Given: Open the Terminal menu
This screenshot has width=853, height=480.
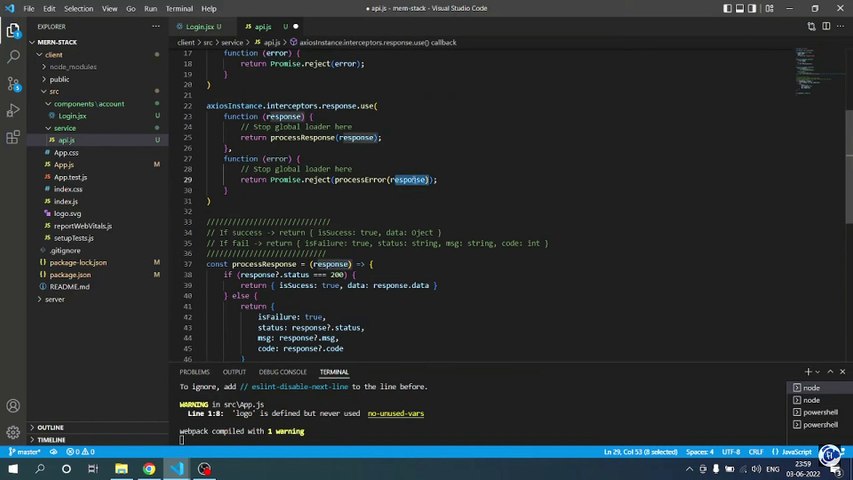Looking at the screenshot, I should tap(179, 8).
